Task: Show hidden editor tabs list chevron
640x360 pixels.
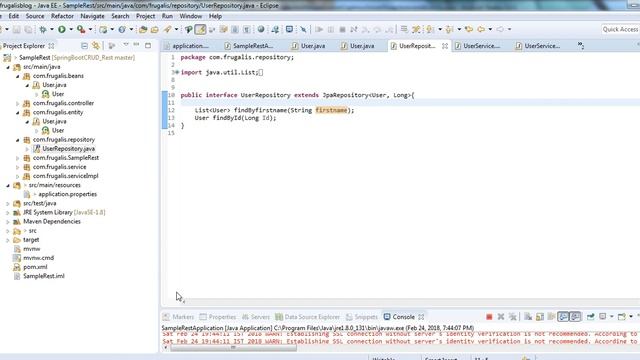Action: (x=580, y=46)
